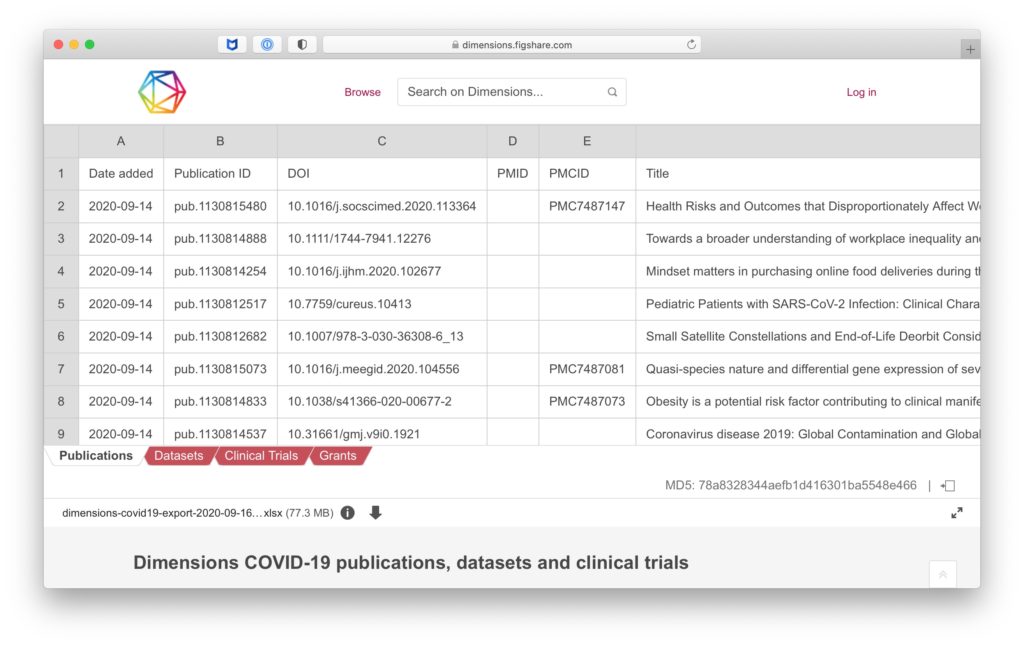Click the 1Password extension icon
This screenshot has height=646, width=1024.
[266, 45]
